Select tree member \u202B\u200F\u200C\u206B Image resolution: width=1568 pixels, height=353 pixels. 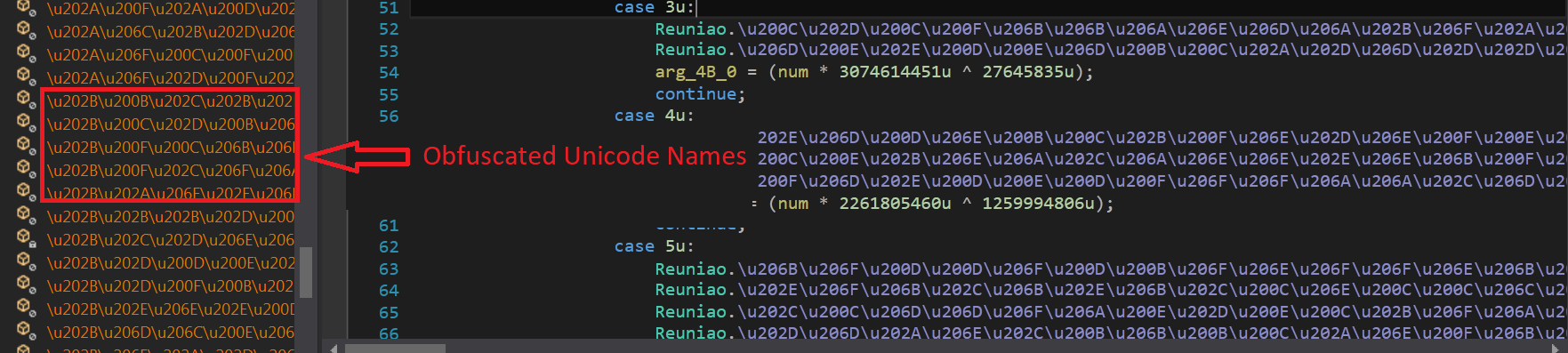coord(170,148)
